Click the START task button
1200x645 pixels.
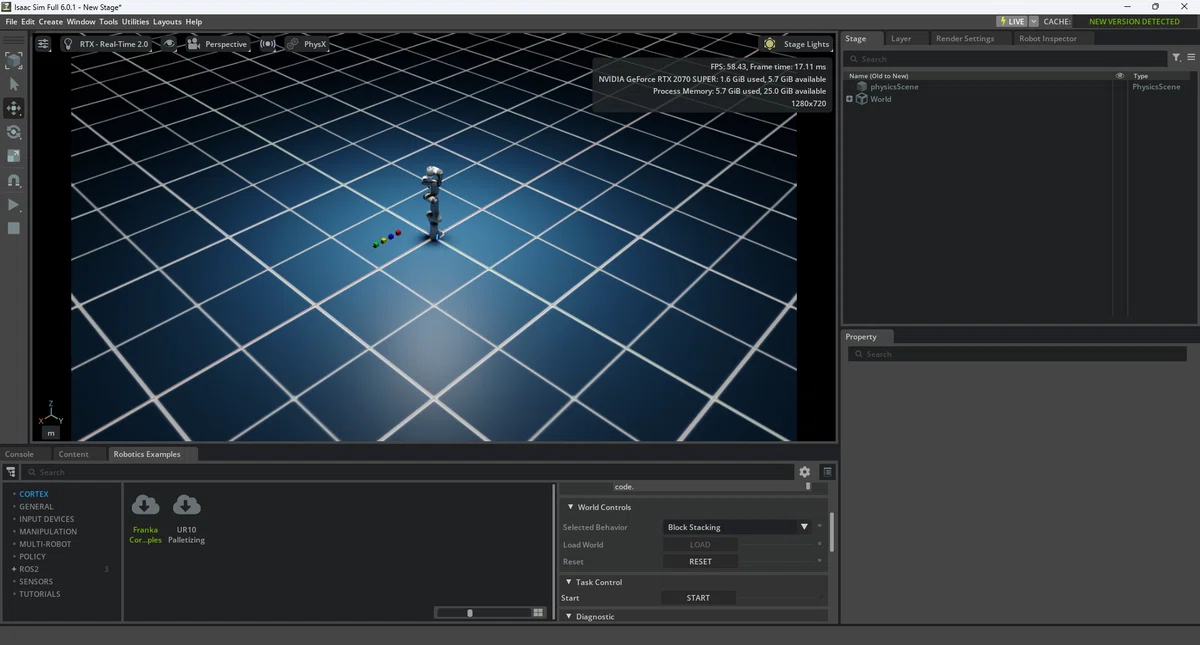(x=698, y=598)
